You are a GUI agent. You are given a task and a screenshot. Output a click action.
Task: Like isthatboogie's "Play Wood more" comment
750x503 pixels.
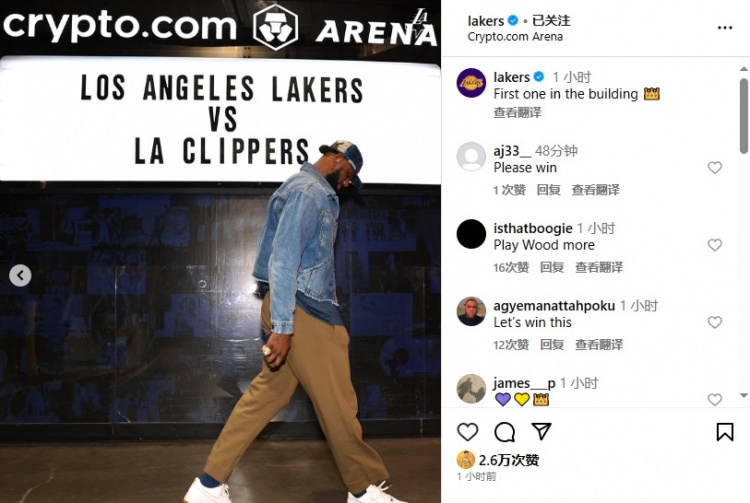click(x=715, y=245)
